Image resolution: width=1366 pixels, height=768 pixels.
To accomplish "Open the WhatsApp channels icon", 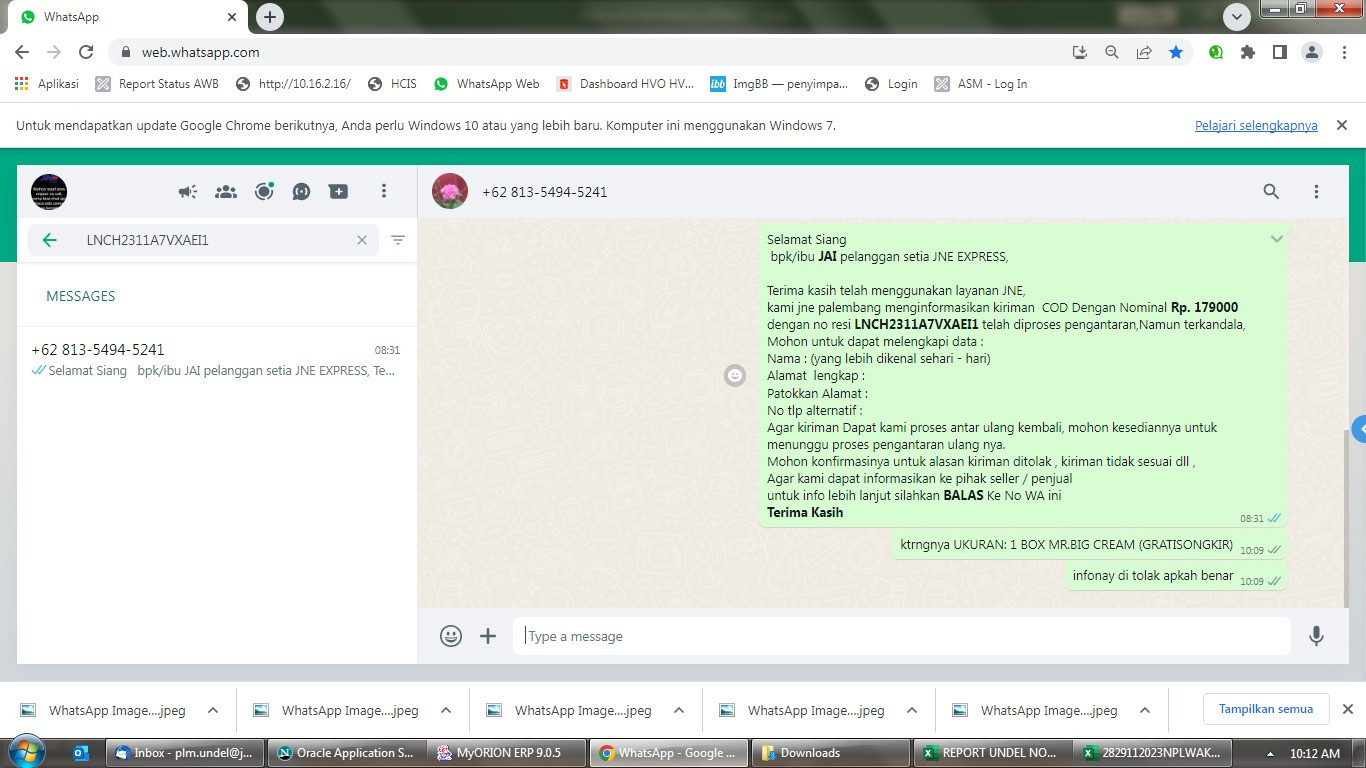I will pos(301,191).
